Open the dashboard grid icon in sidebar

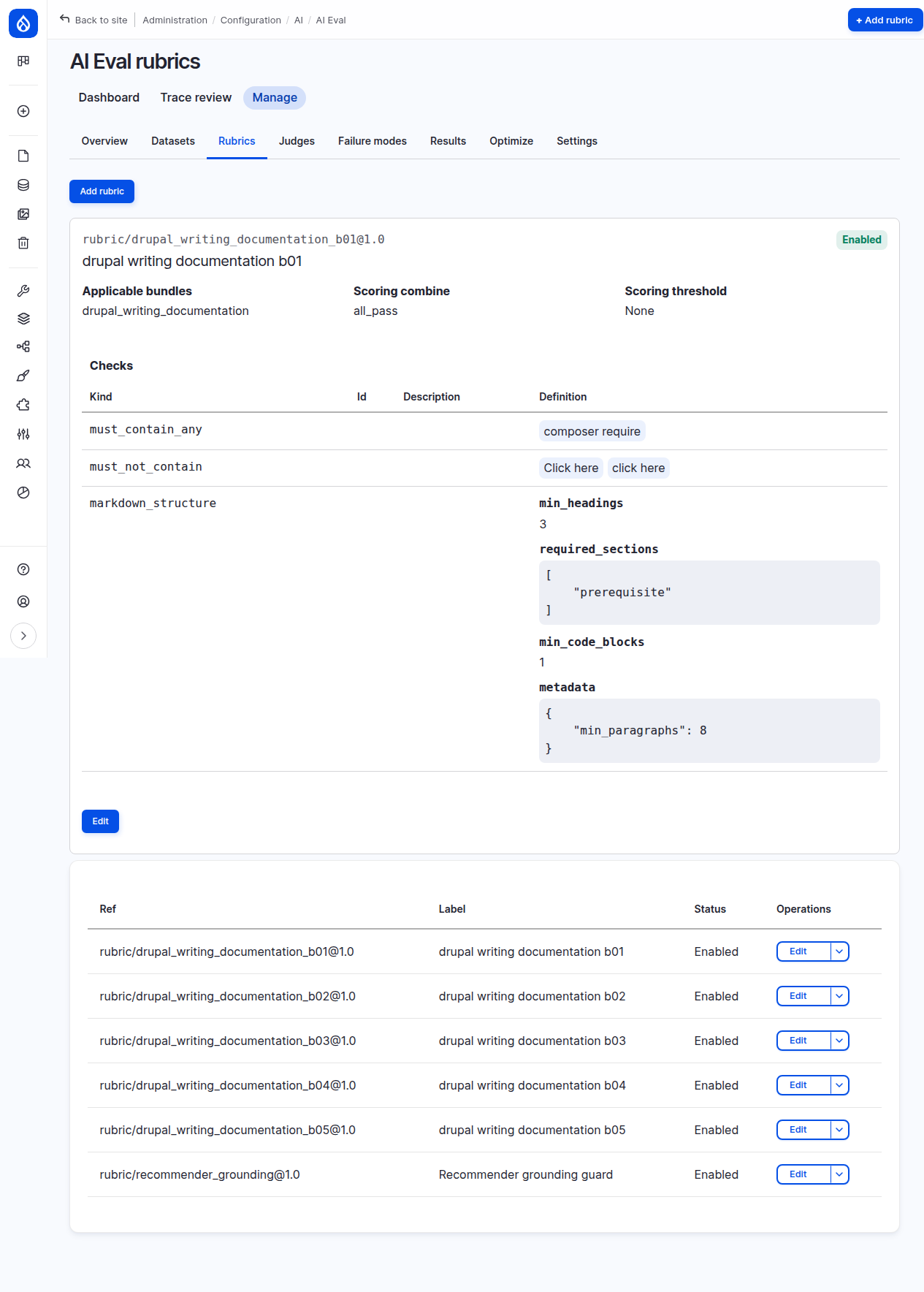coord(23,61)
